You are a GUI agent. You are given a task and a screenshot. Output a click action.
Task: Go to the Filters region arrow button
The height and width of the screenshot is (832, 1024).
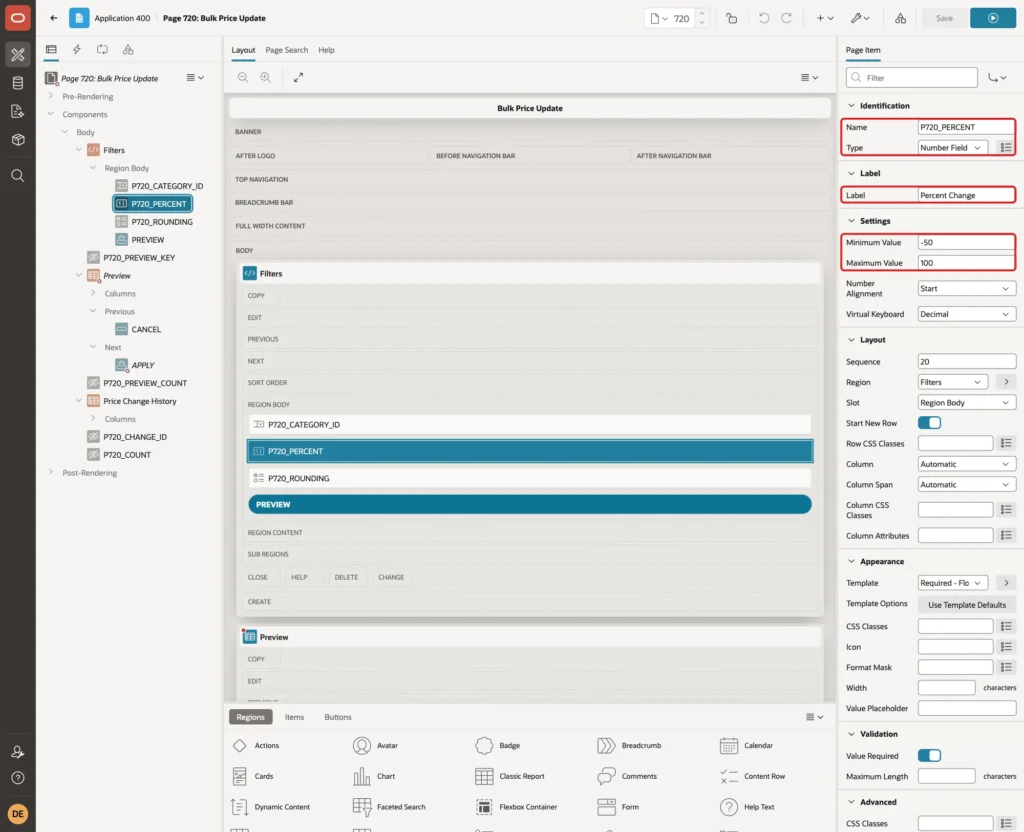coord(1006,382)
